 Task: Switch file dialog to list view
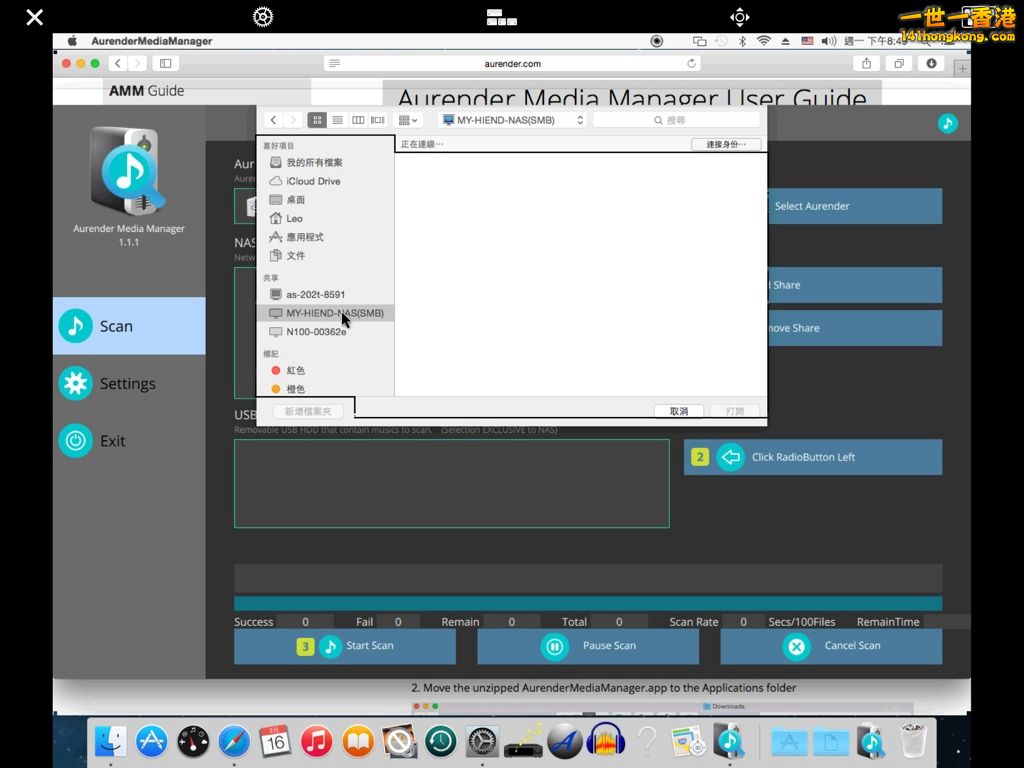tap(337, 120)
